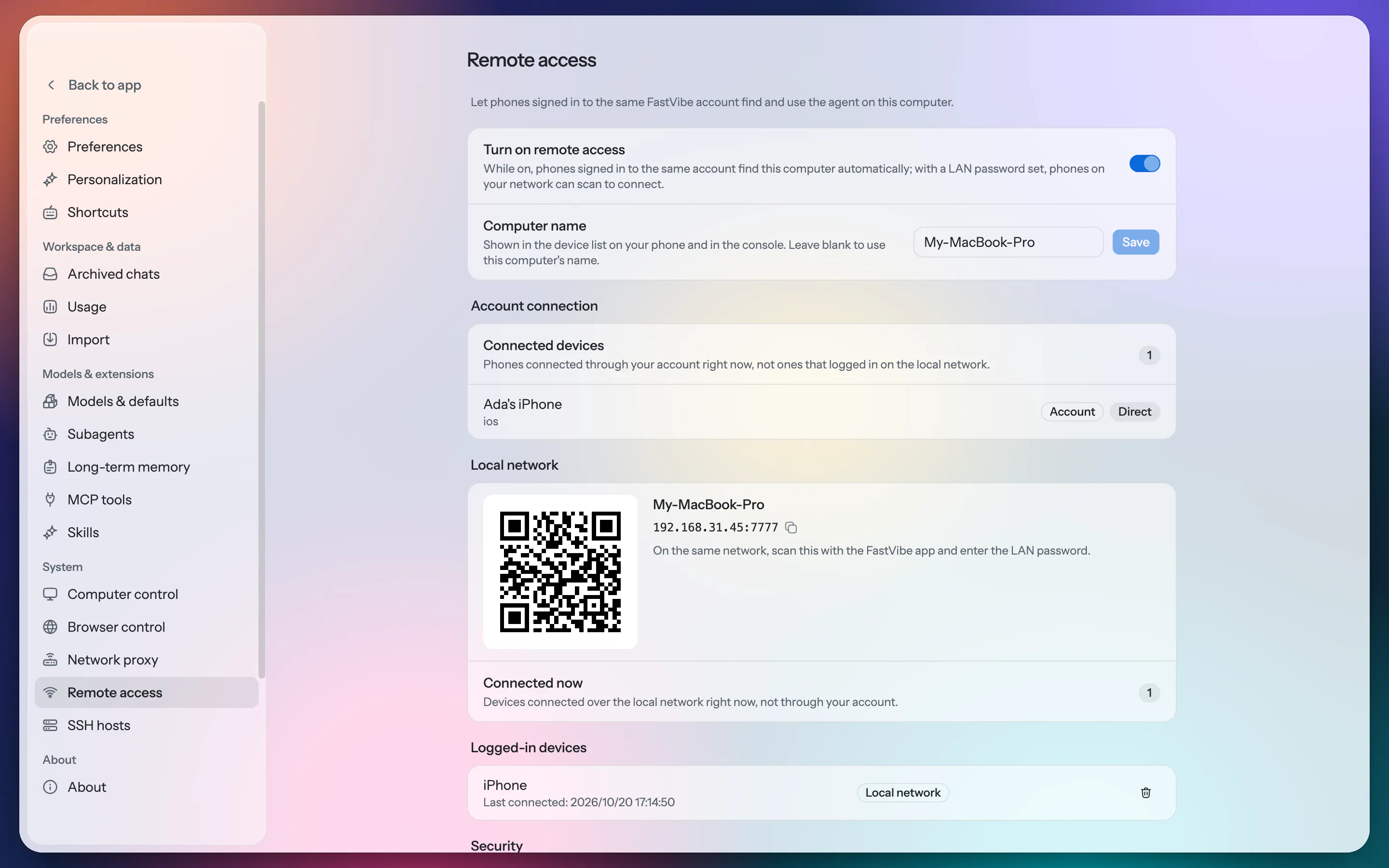This screenshot has height=868, width=1389.
Task: Select Usage in the sidebar
Action: click(146, 307)
